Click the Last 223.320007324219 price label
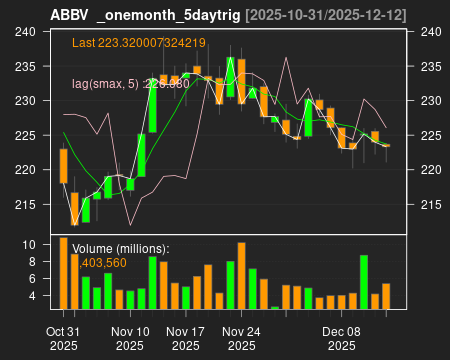Viewport: 450px width, 360px height. (x=139, y=43)
